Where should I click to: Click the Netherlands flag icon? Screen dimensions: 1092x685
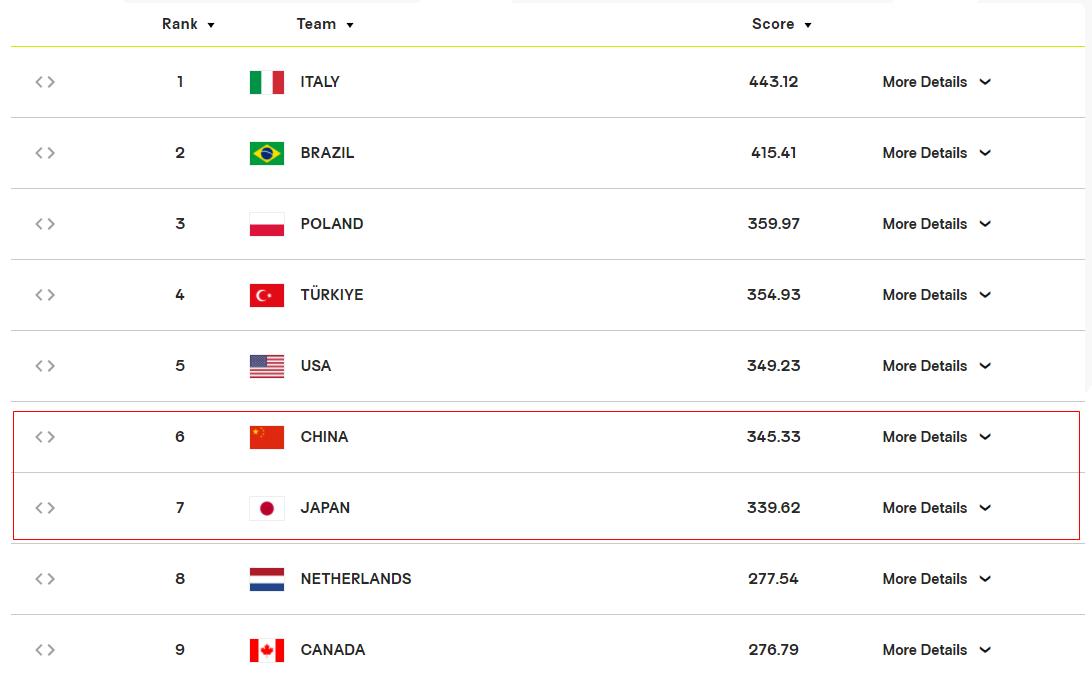point(267,579)
